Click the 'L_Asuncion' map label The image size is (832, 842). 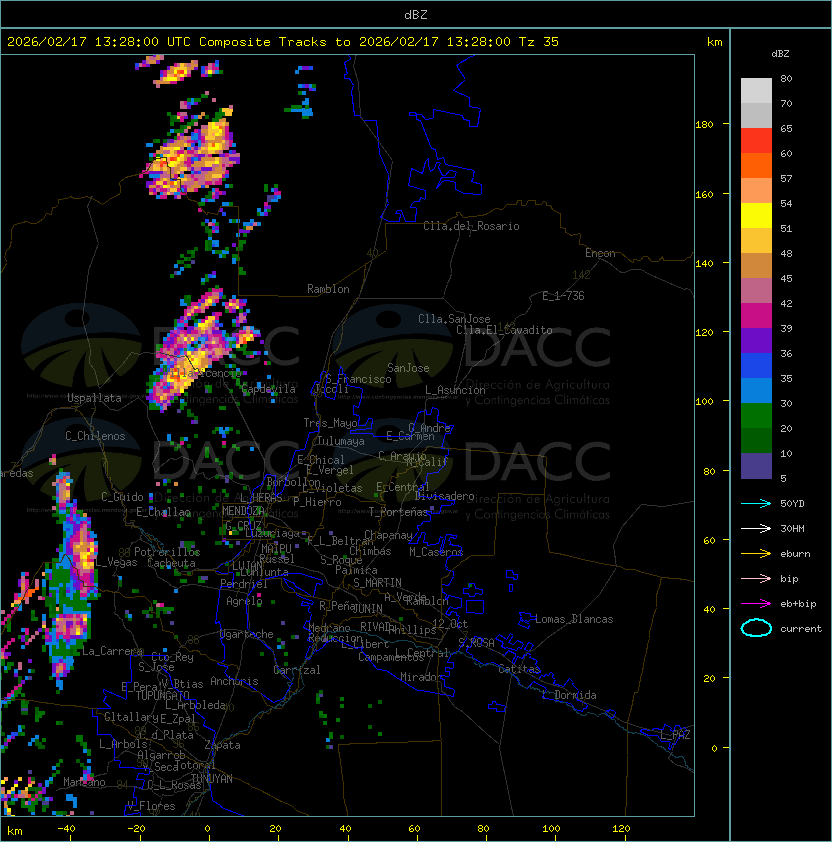click(x=455, y=390)
